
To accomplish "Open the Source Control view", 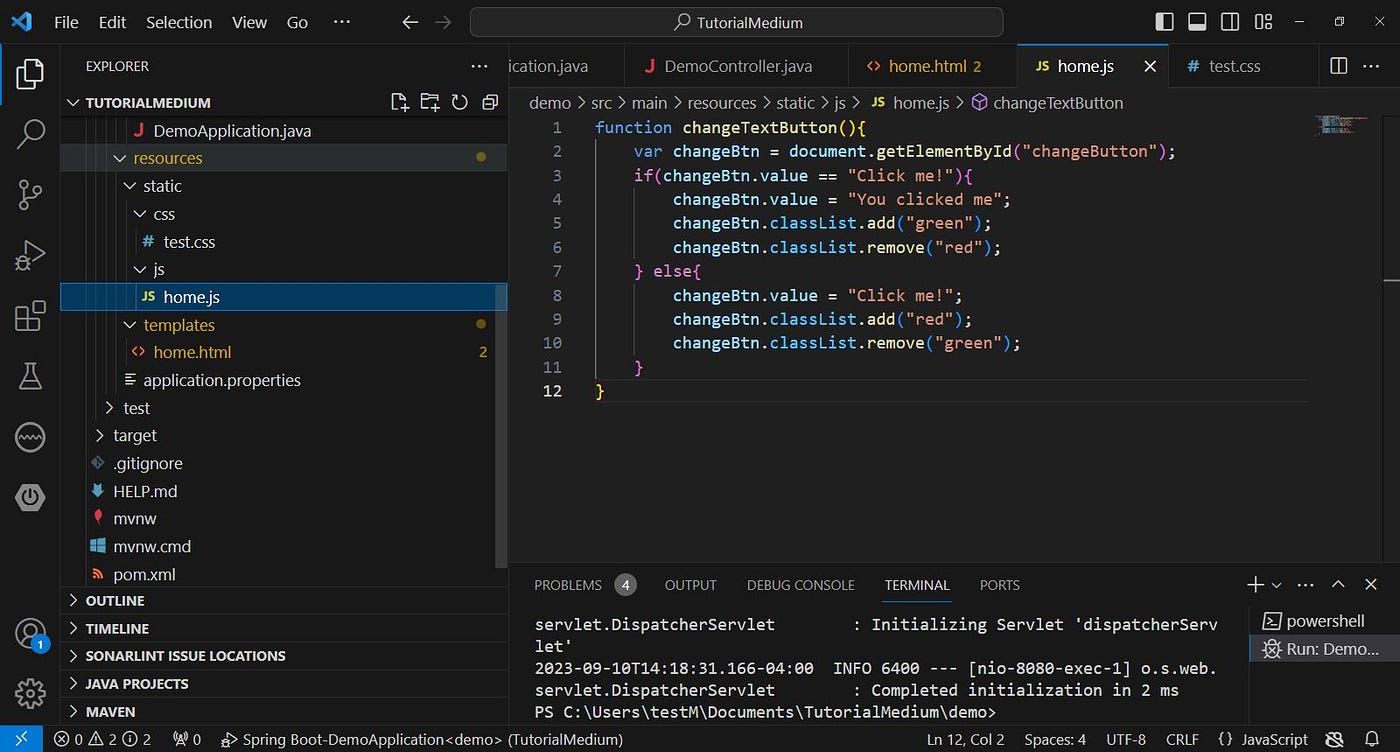I will [30, 194].
